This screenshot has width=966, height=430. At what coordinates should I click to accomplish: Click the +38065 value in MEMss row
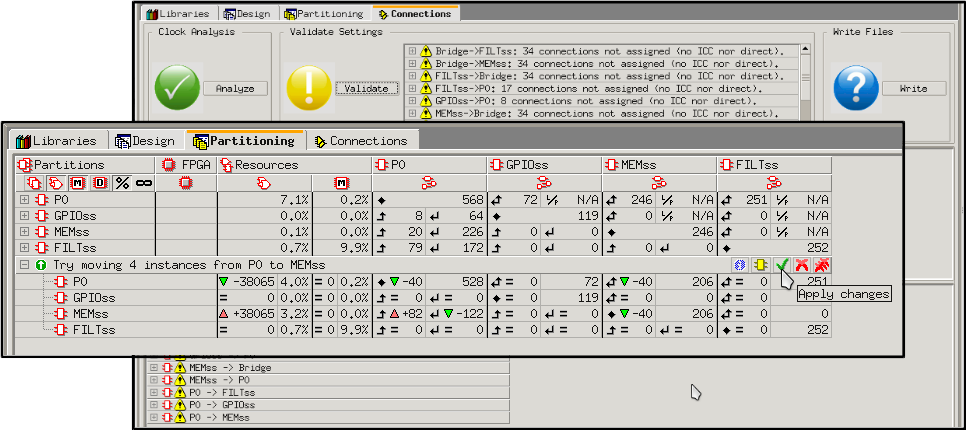pos(254,314)
